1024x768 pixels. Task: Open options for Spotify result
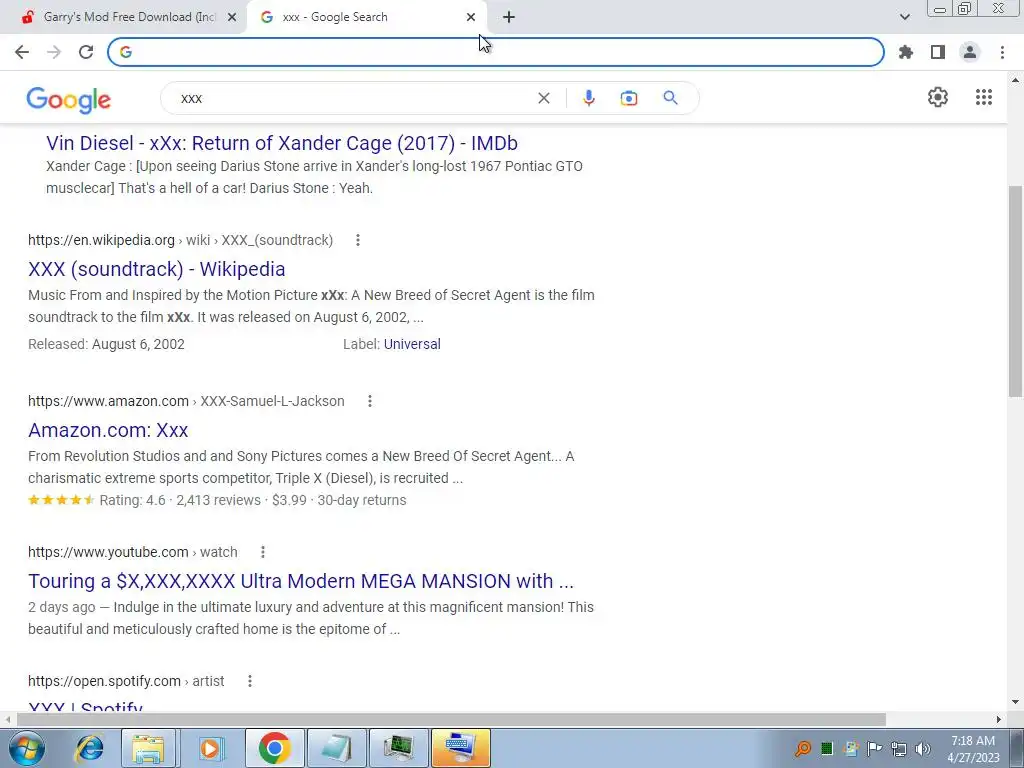(249, 681)
